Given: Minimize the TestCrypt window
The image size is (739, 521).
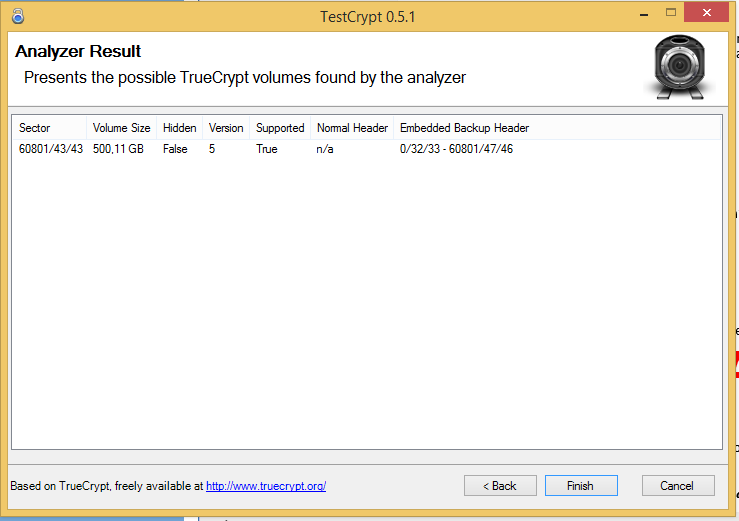Looking at the screenshot, I should (x=644, y=15).
